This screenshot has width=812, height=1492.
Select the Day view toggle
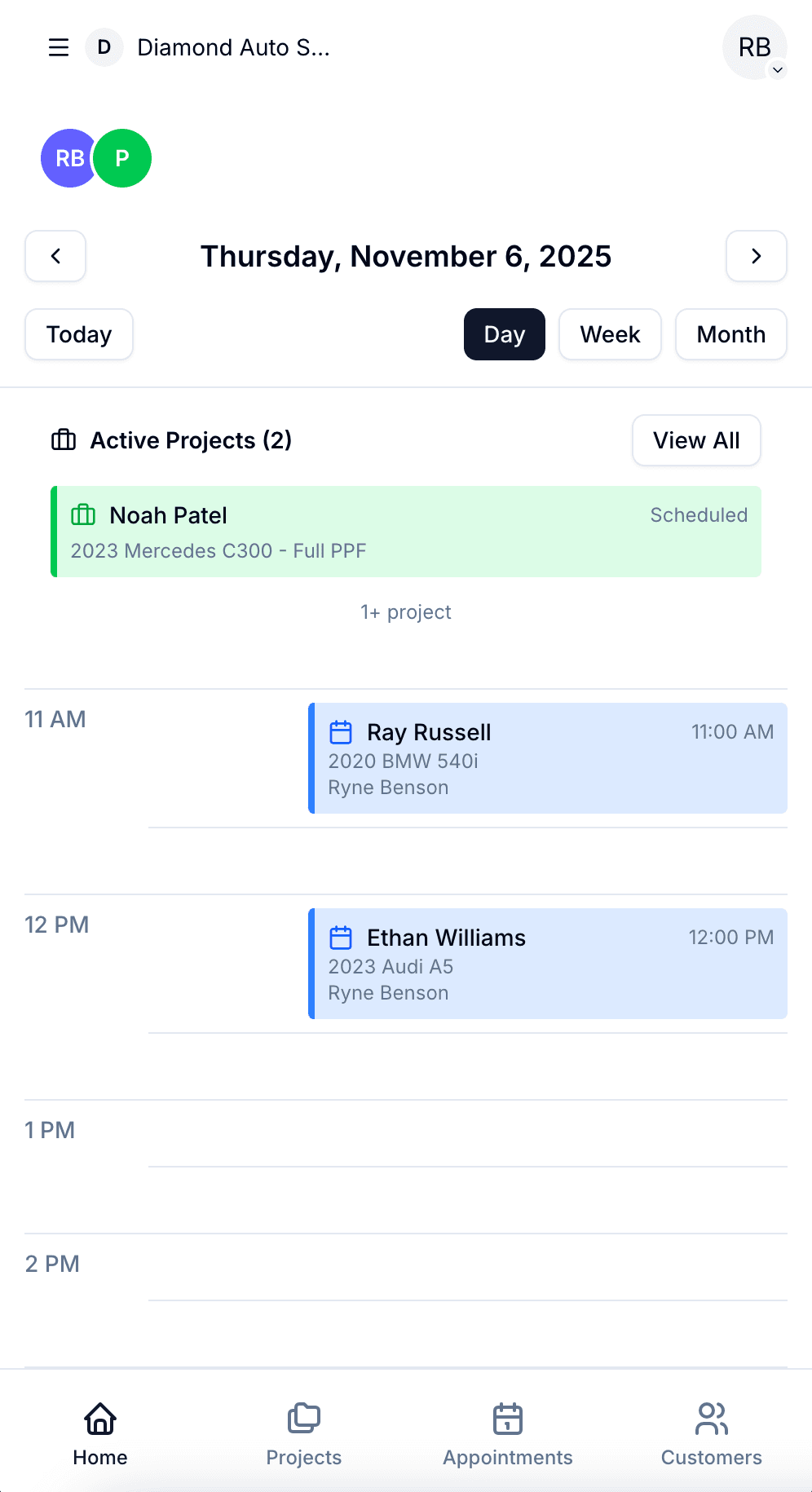504,334
